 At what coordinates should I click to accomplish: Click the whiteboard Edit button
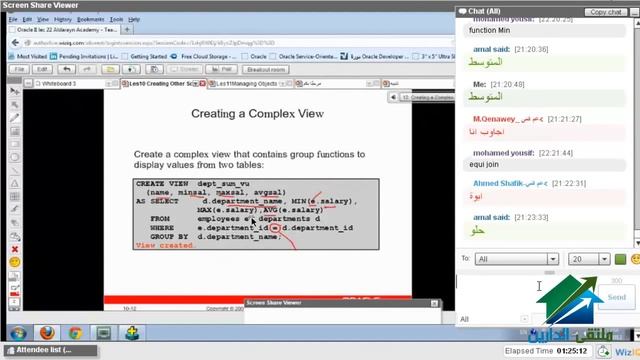[42, 69]
